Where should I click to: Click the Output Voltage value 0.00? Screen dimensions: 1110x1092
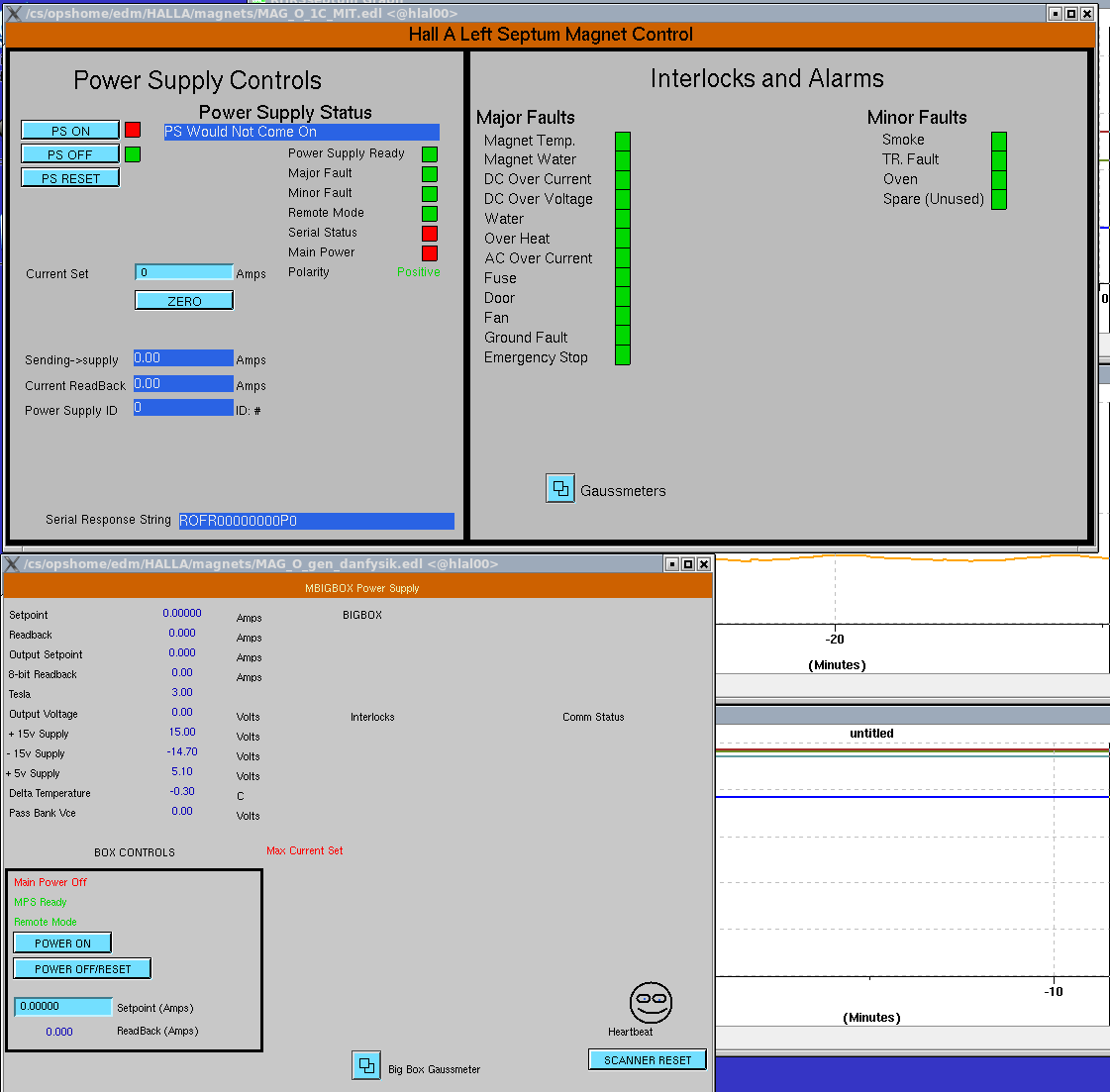click(182, 712)
